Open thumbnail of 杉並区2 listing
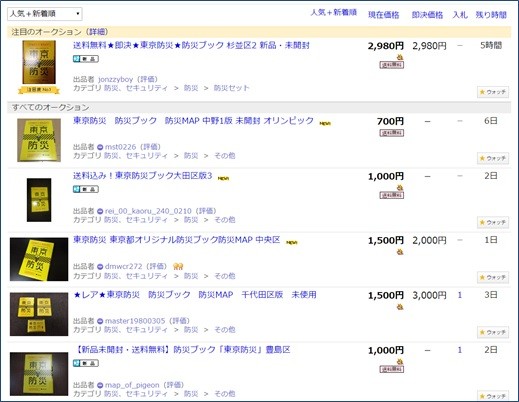Viewport: 519px width, 402px height. [39, 62]
